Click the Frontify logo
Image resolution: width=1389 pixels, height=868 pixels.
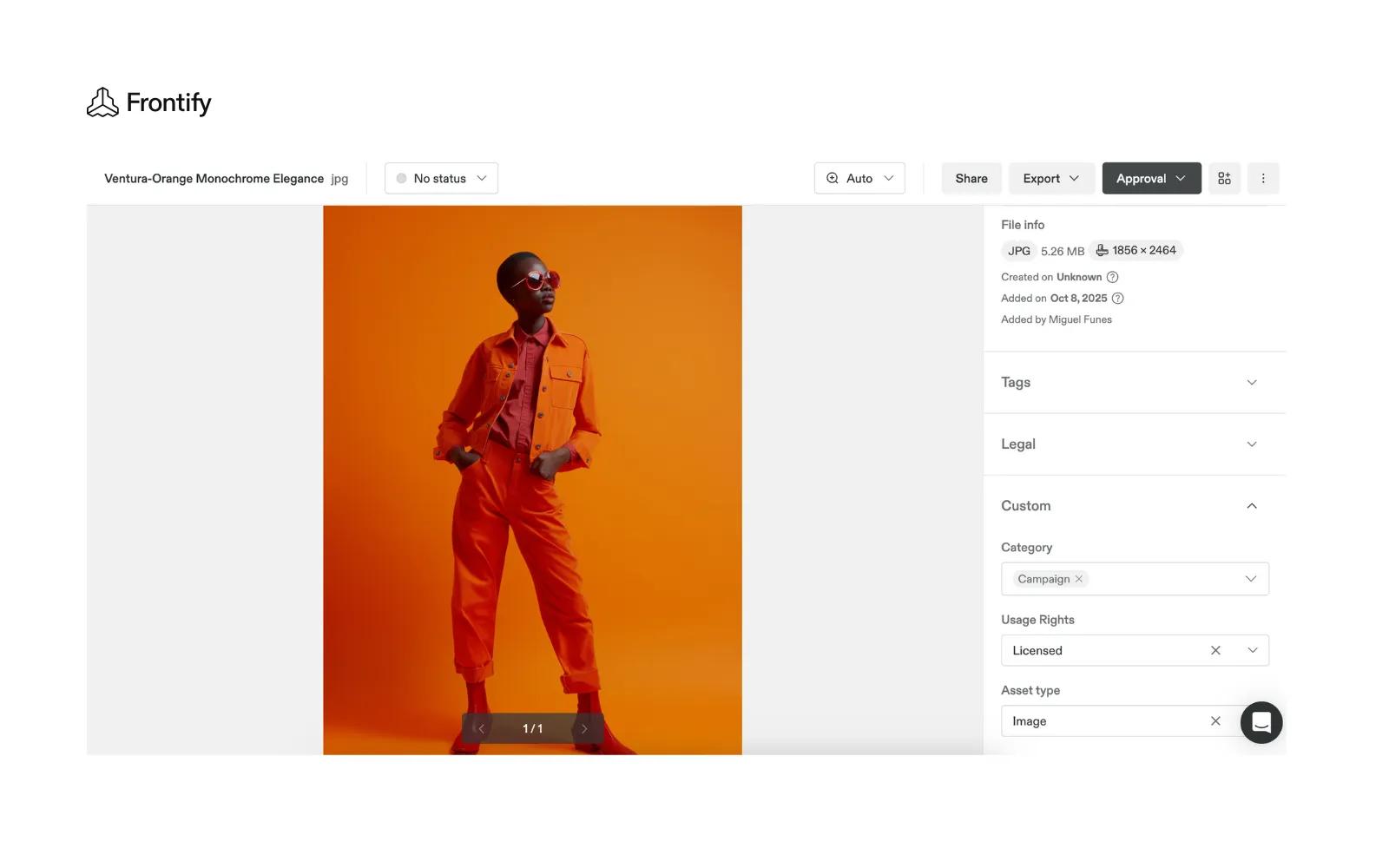pyautogui.click(x=148, y=102)
